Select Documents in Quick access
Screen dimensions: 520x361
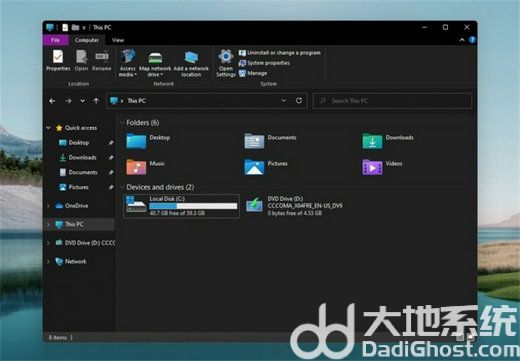pyautogui.click(x=79, y=172)
